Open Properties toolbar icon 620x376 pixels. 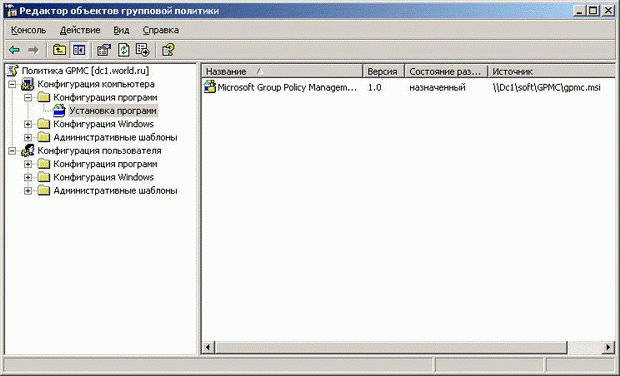click(104, 50)
